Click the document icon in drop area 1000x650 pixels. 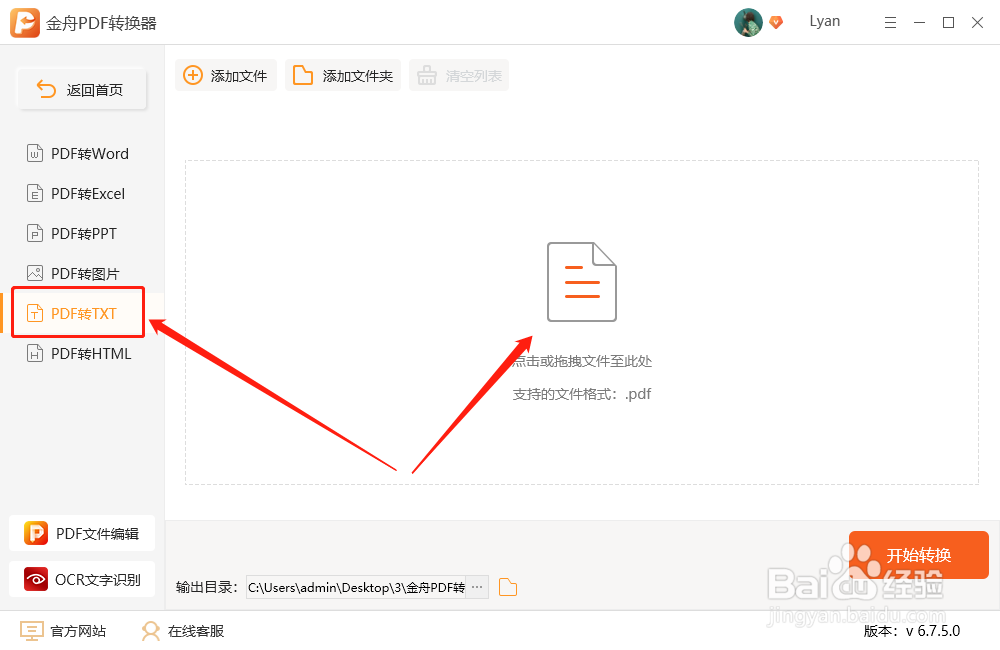582,281
